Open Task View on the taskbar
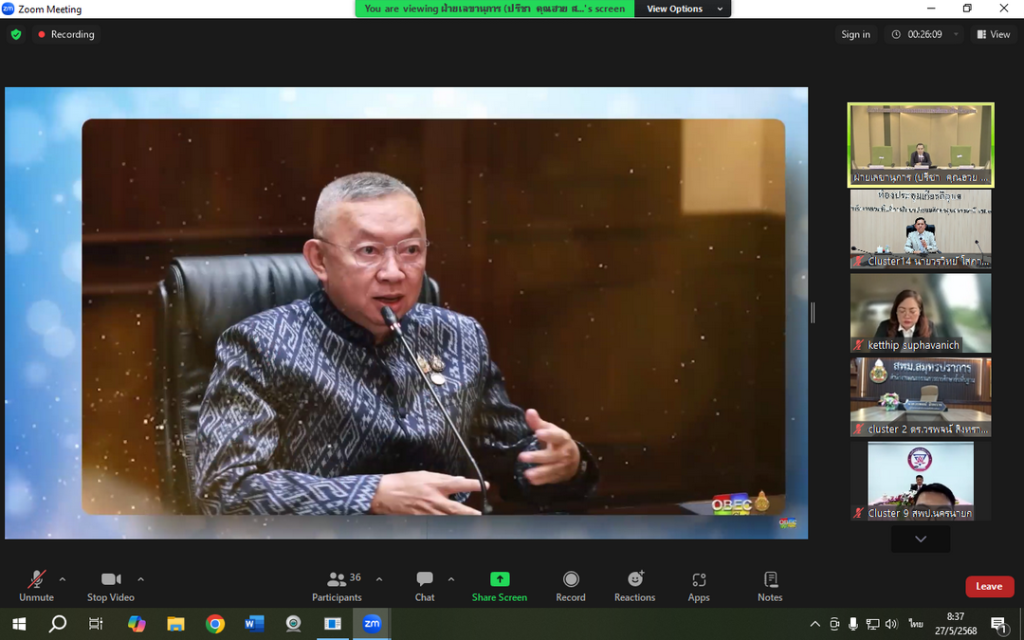Screen dimensions: 1024x640 pos(96,624)
